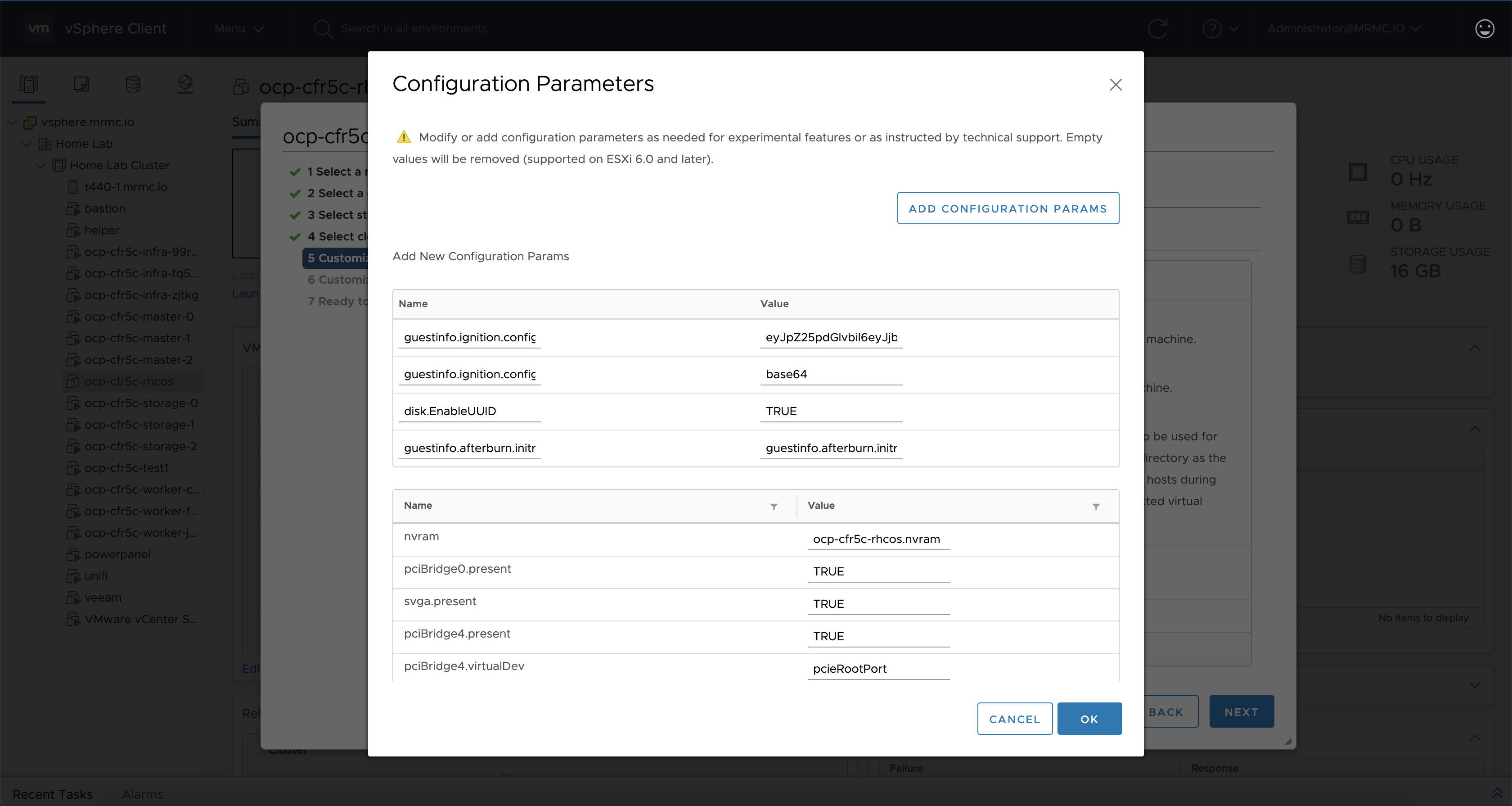Open the Storage inventory view
The width and height of the screenshot is (1512, 806).
click(x=133, y=84)
